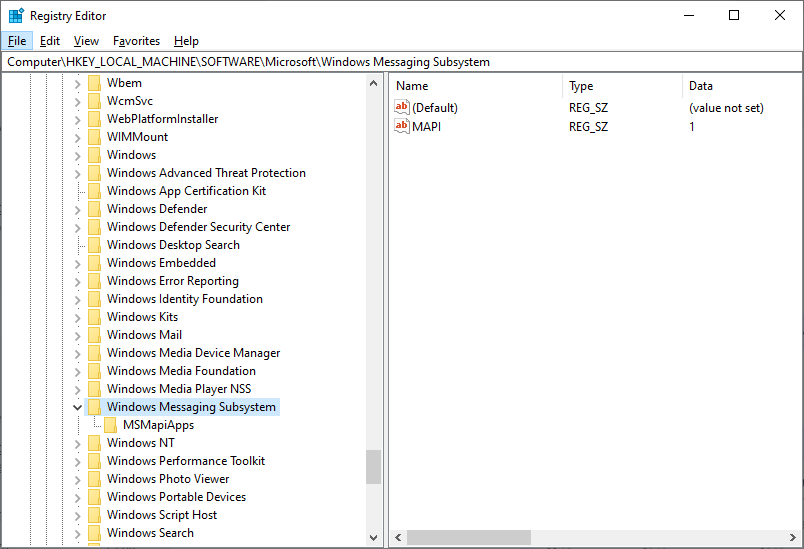Select the MSMapiApps folder icon

click(110, 425)
